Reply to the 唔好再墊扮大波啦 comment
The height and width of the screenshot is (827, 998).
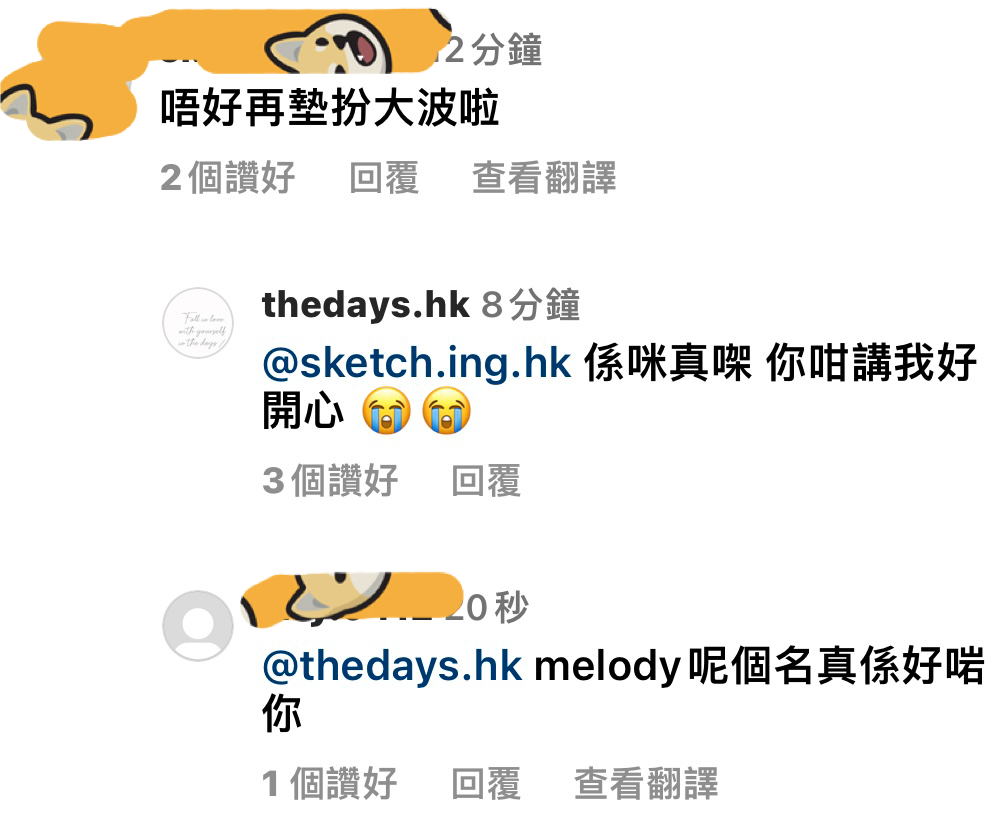(384, 178)
